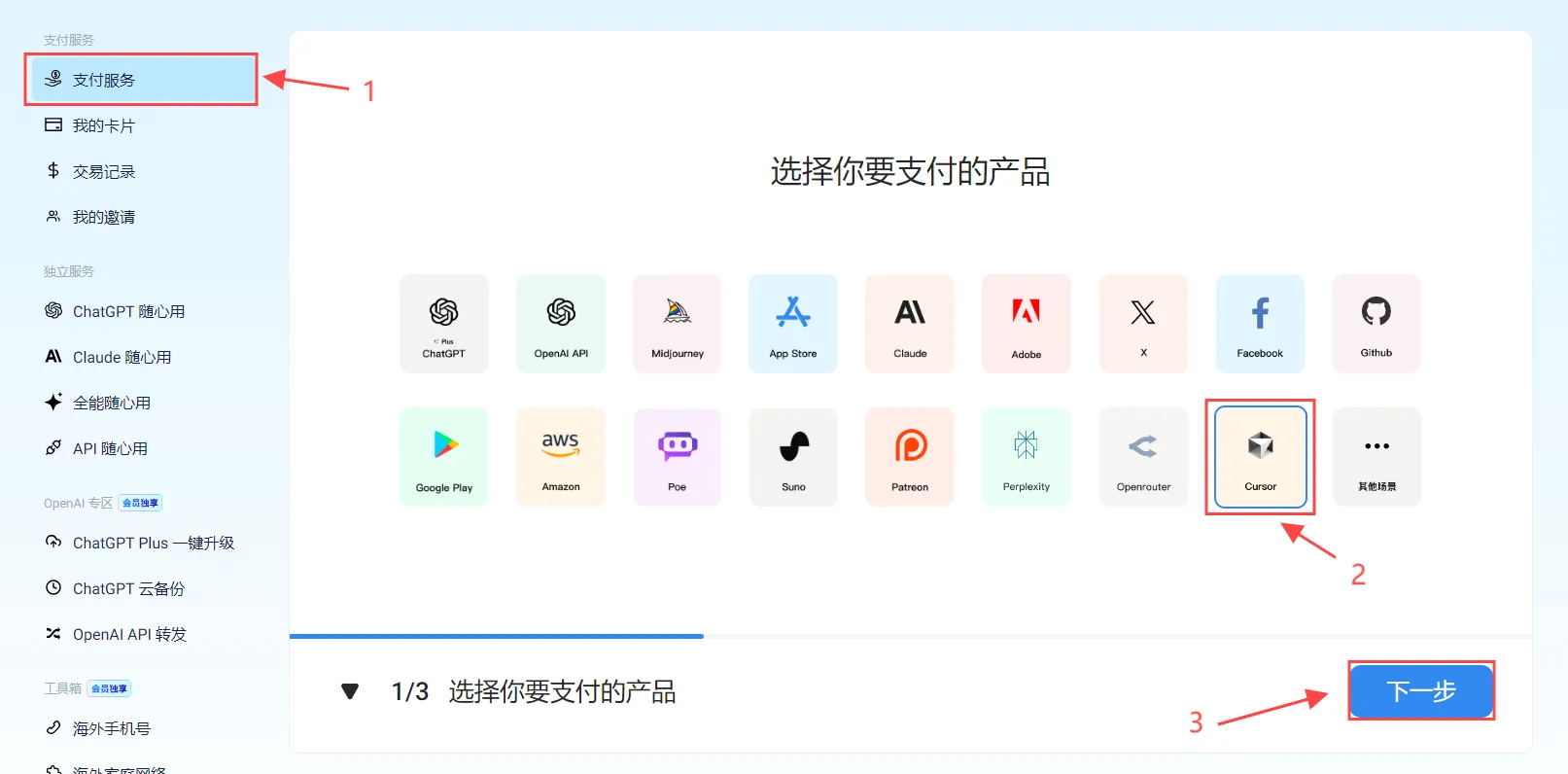Select the Amazon AWS product card
Viewport: 1568px width, 774px height.
click(561, 457)
